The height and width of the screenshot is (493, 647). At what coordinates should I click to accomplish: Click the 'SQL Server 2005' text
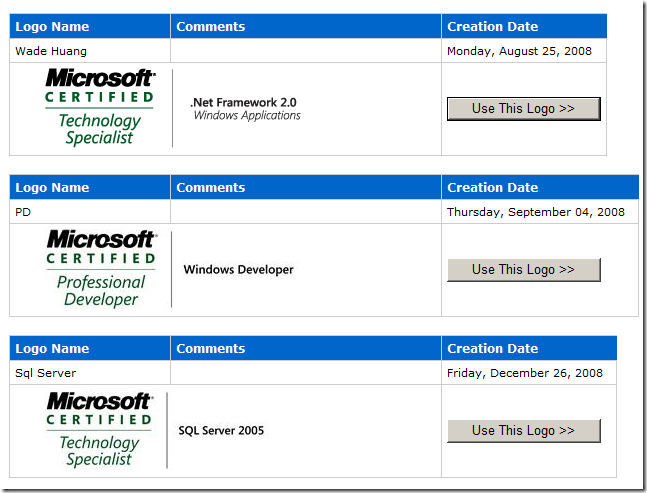221,430
